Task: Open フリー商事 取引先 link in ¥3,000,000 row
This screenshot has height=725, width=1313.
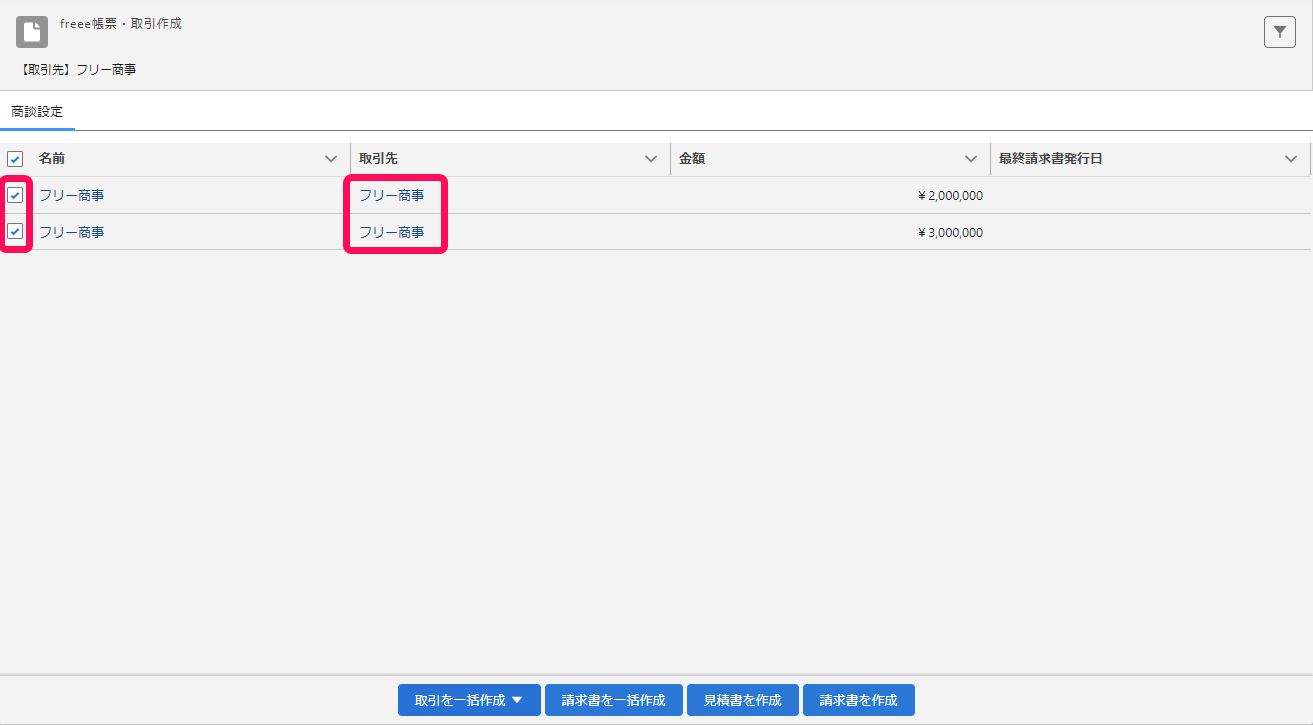Action: 392,232
